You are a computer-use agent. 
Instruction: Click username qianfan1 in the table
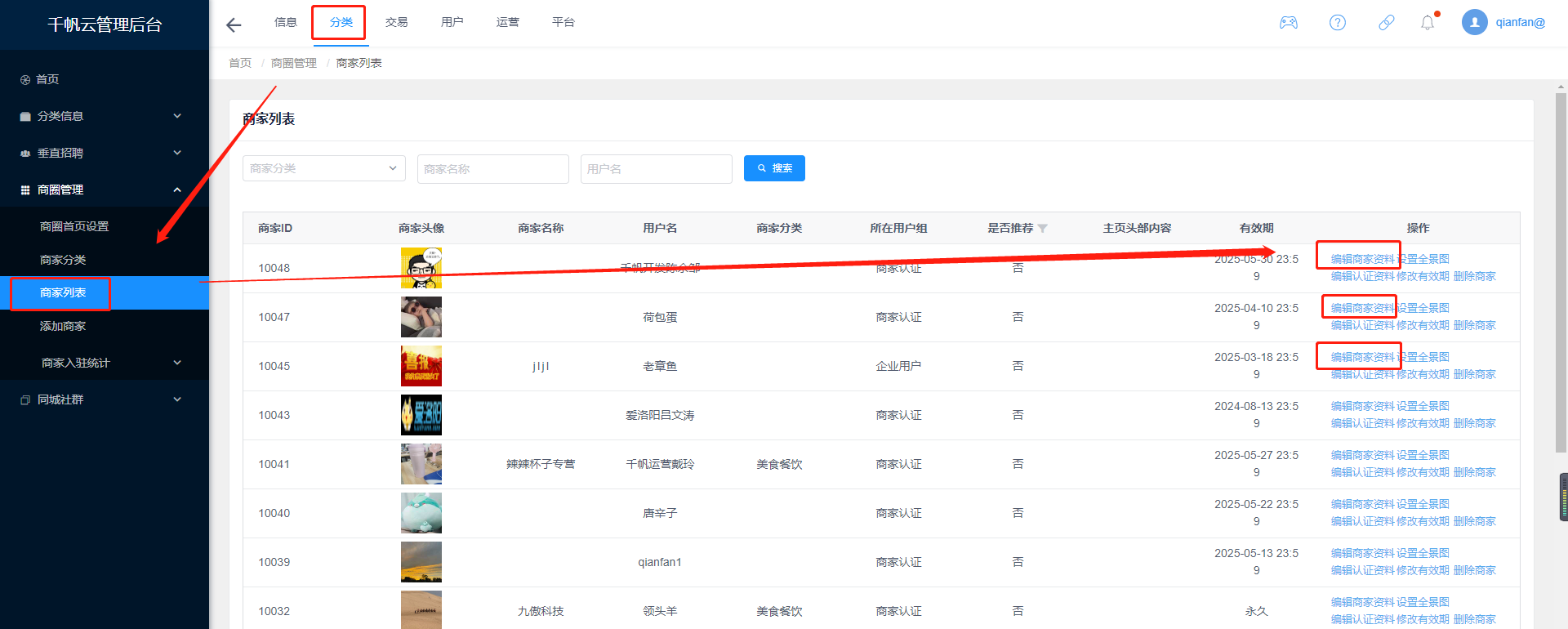(660, 562)
